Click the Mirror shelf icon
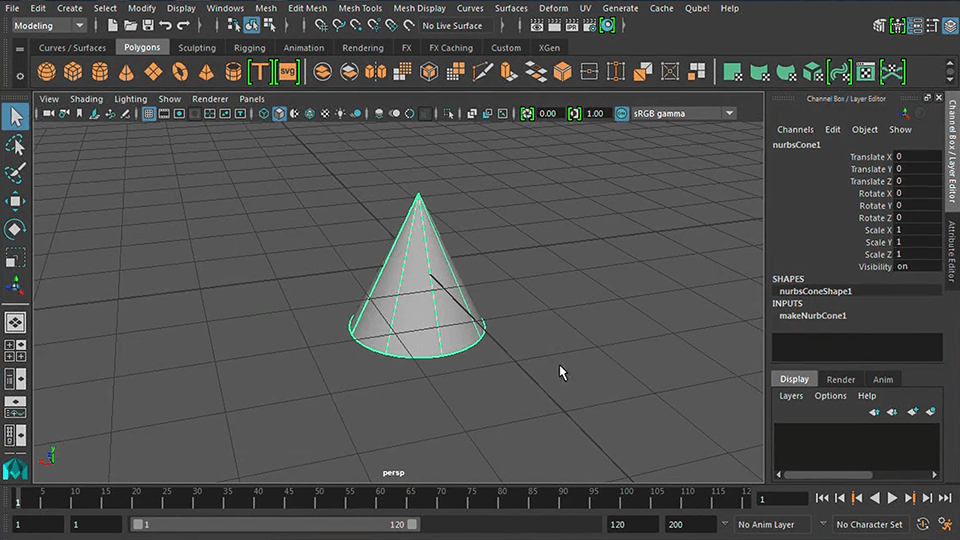Image resolution: width=960 pixels, height=540 pixels. coord(375,72)
